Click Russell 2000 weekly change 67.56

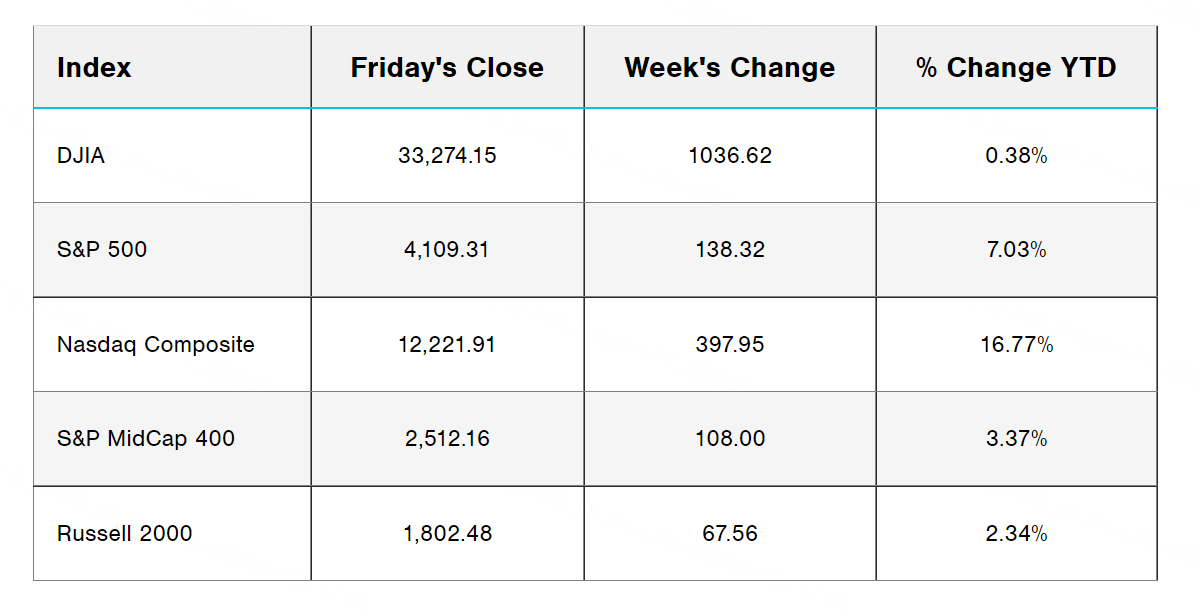coord(730,534)
